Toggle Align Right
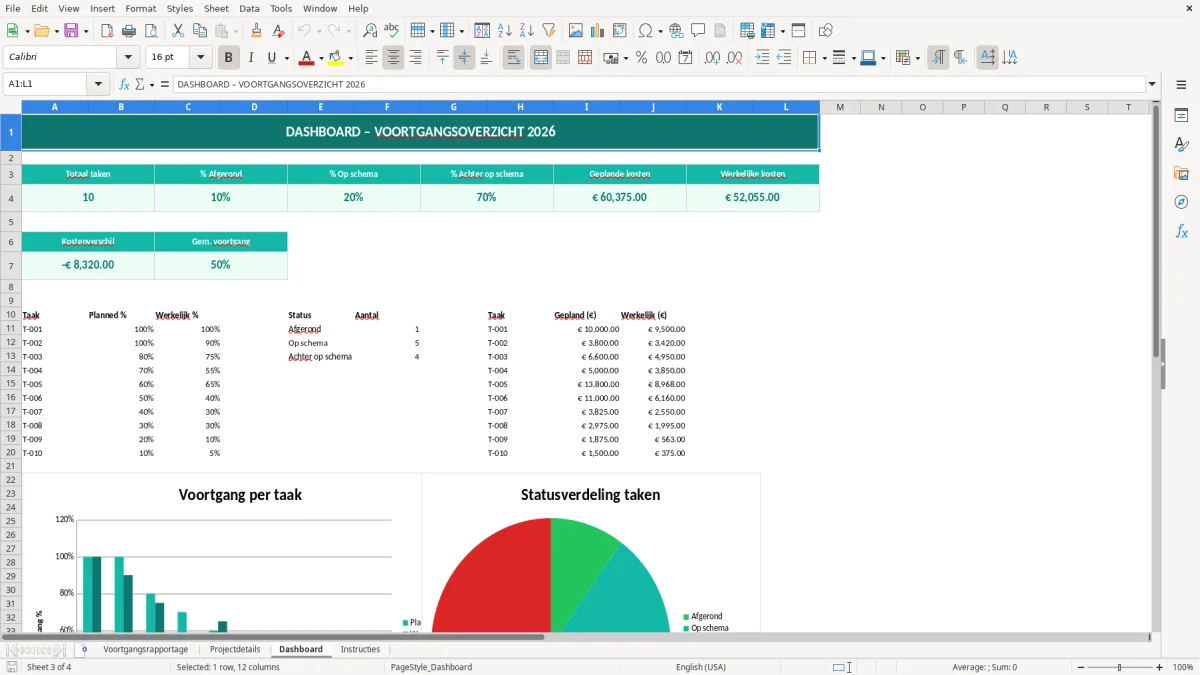Screen dimensions: 1200x675 [x=415, y=58]
